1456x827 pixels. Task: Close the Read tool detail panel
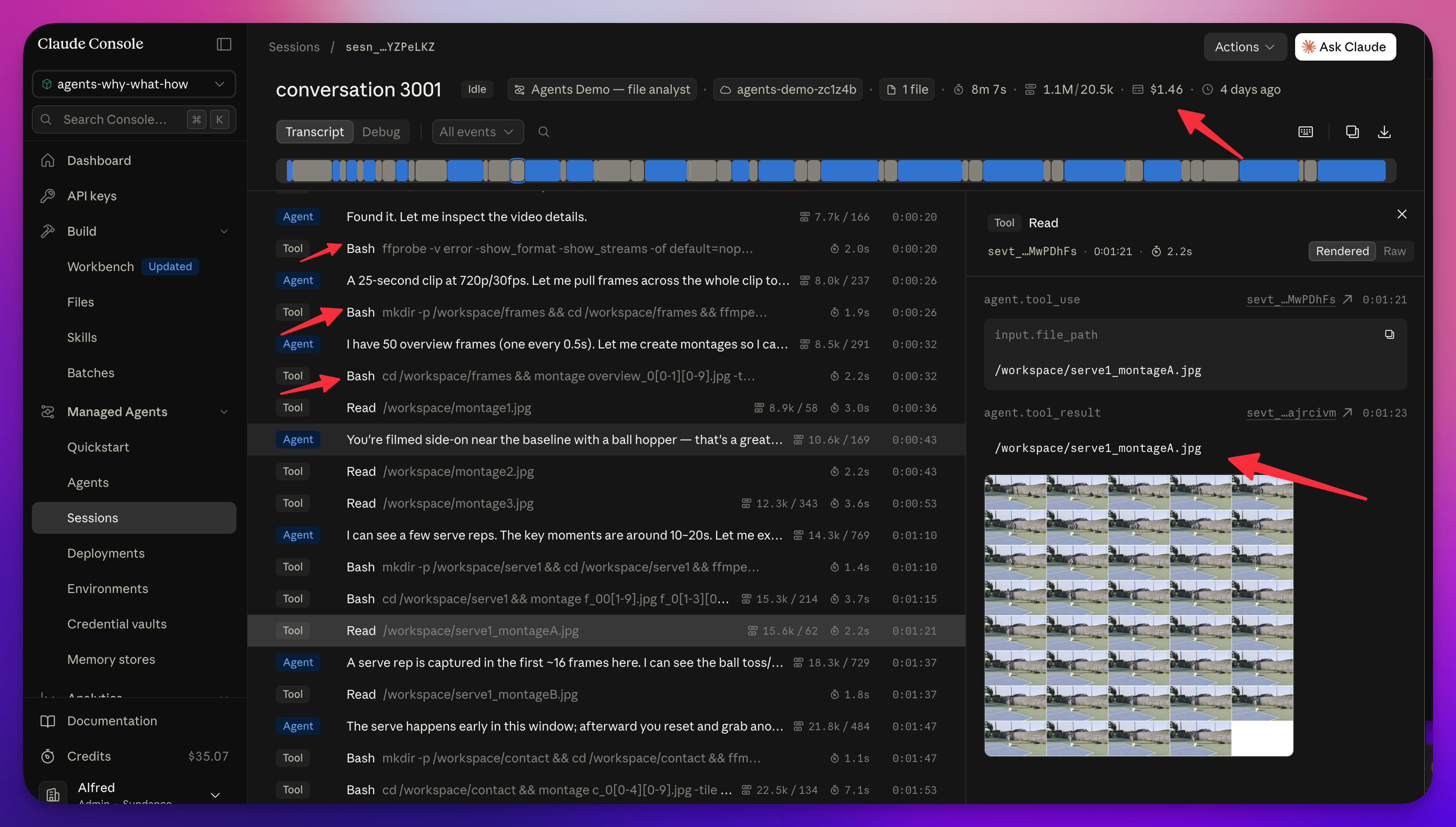coord(1402,214)
